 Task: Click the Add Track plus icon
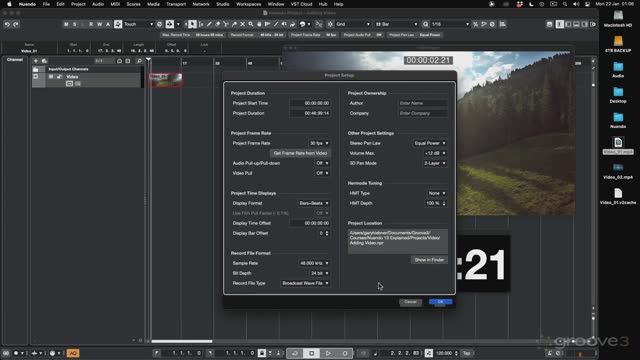[36, 61]
